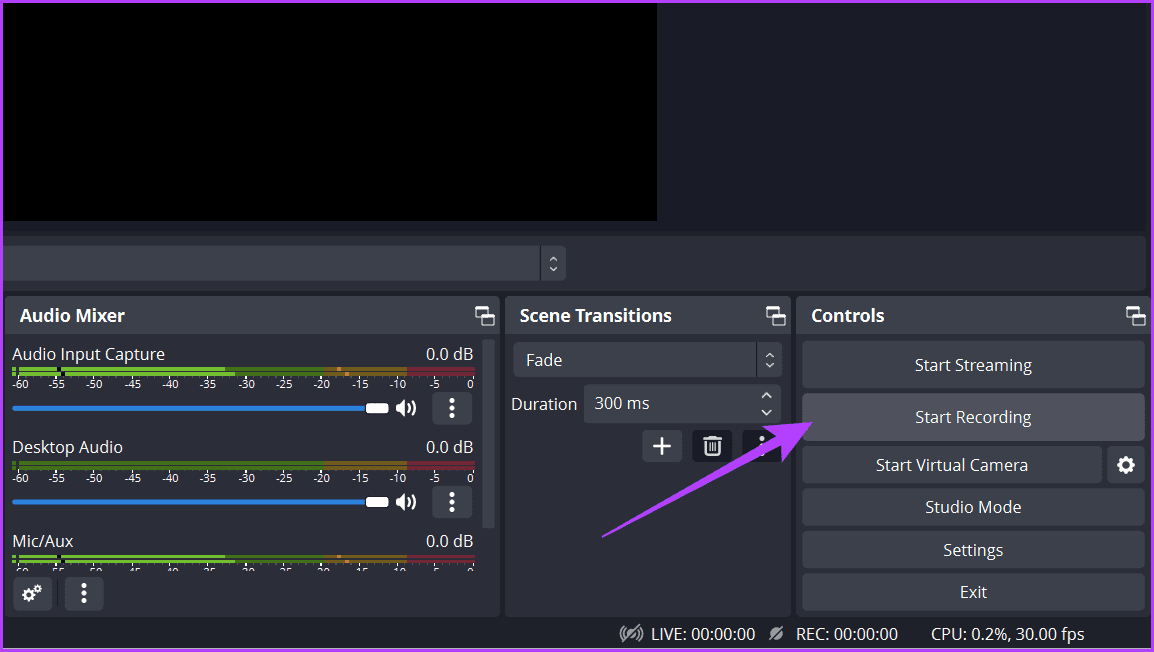Click the REC status indicator icon
Screen dimensions: 1154x652
click(776, 634)
